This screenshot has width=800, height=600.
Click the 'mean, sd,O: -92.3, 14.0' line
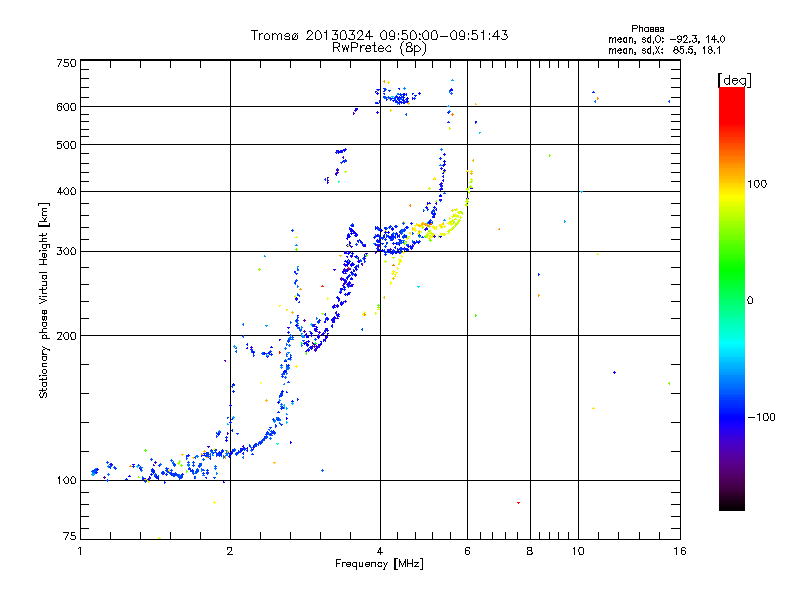point(666,39)
